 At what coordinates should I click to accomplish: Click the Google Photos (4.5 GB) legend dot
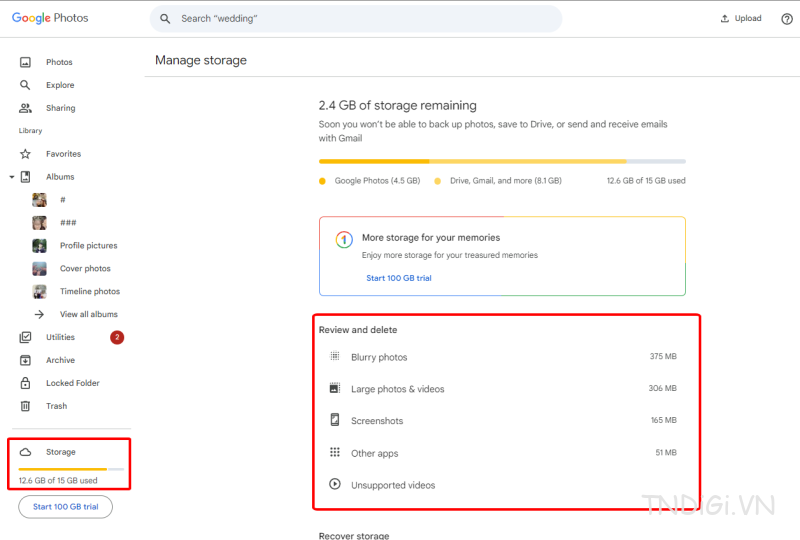pos(322,181)
